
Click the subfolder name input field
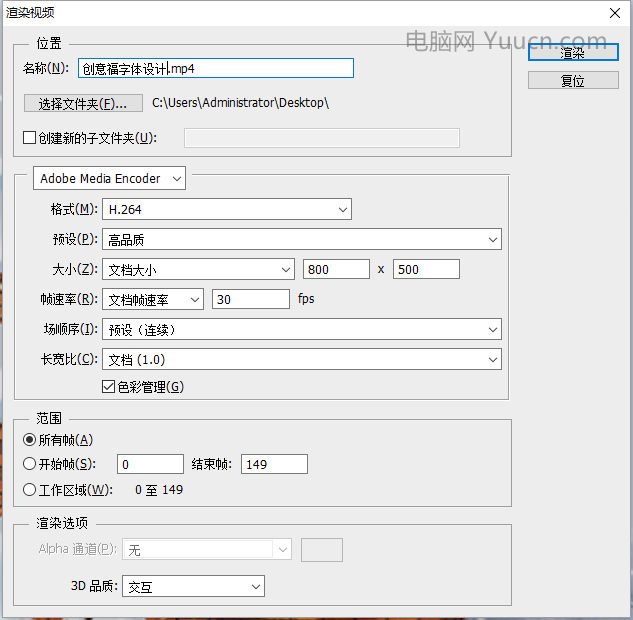(x=322, y=138)
